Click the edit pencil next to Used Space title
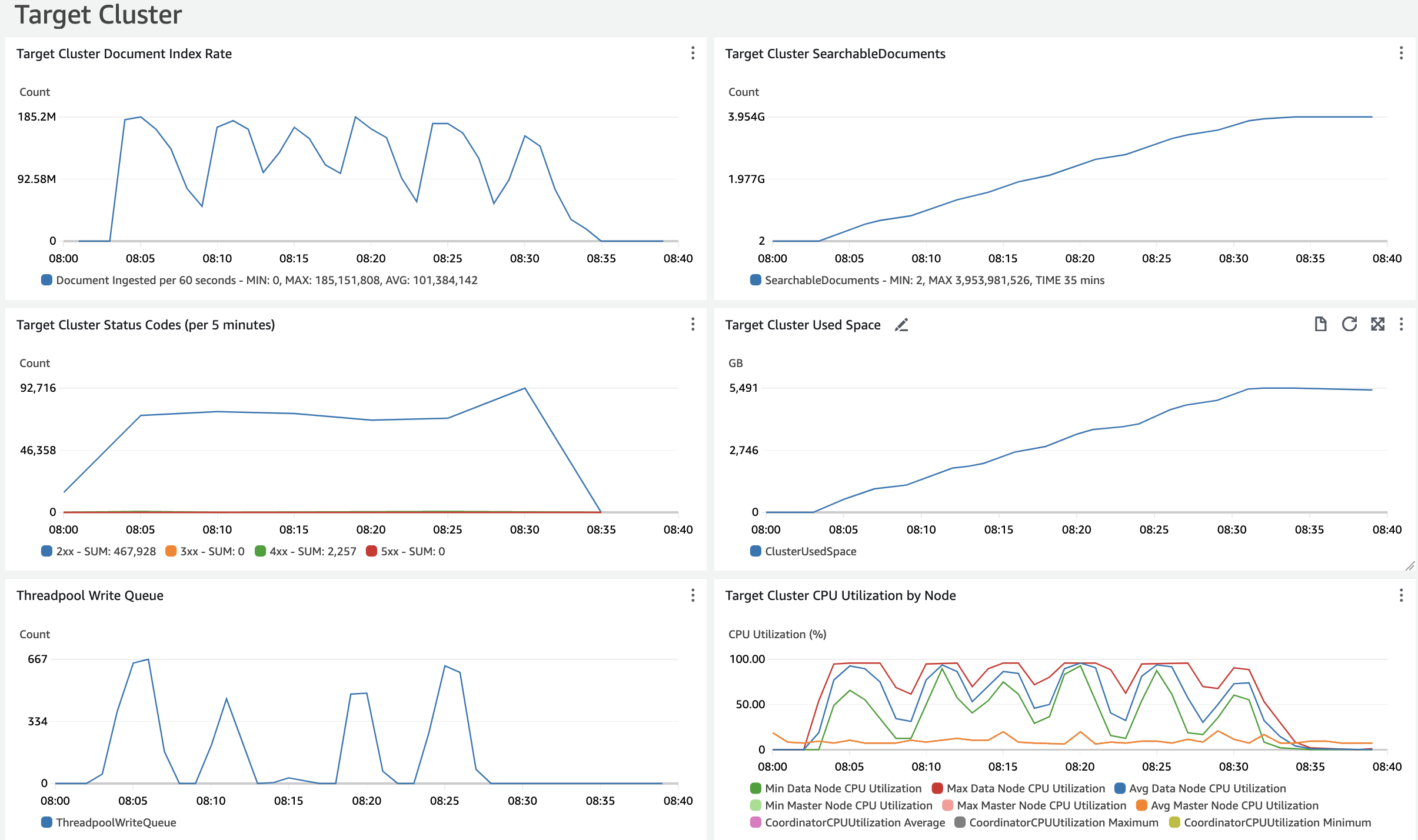This screenshot has width=1418, height=840. tap(901, 325)
